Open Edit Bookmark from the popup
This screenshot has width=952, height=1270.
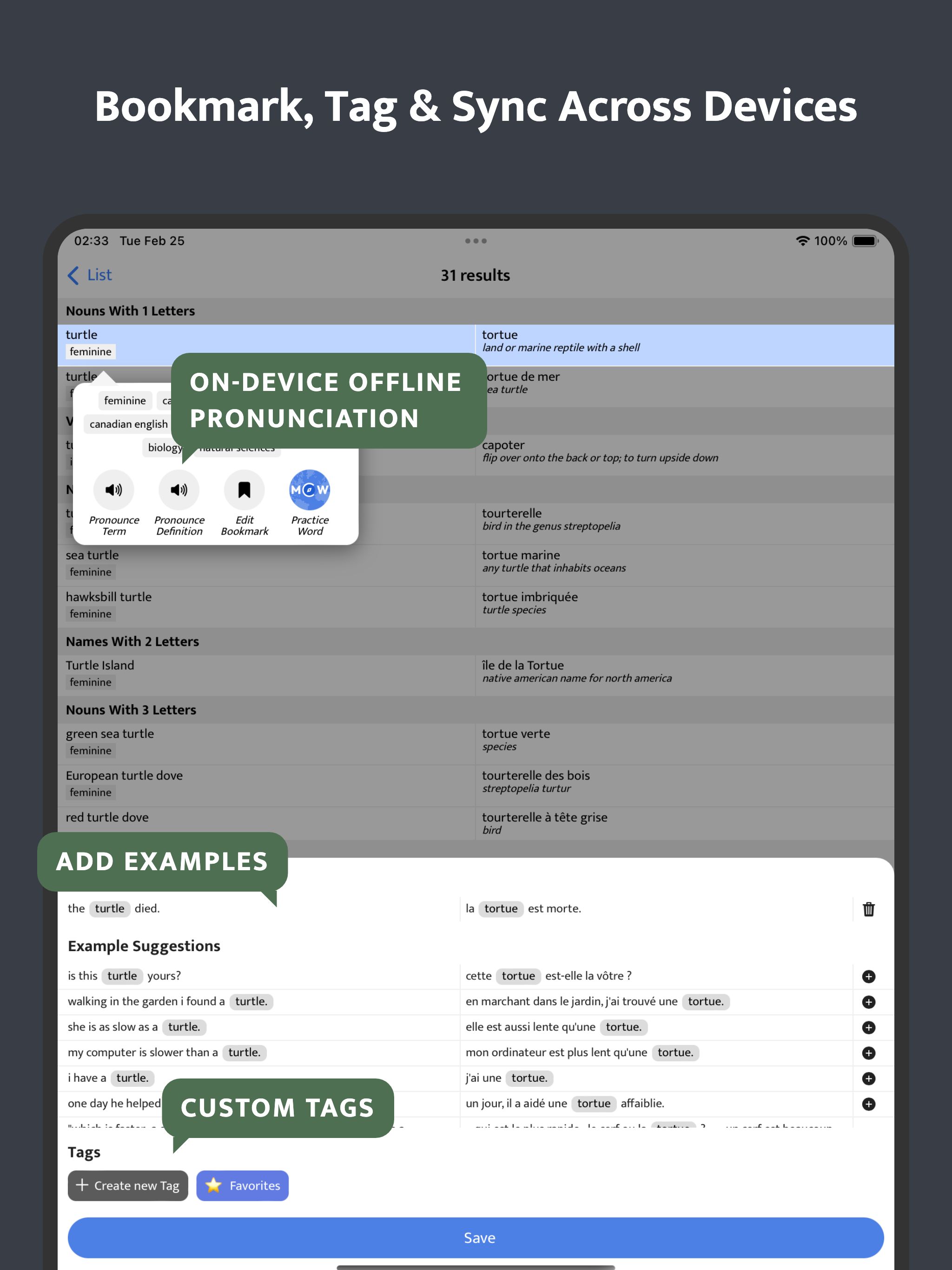tap(244, 490)
